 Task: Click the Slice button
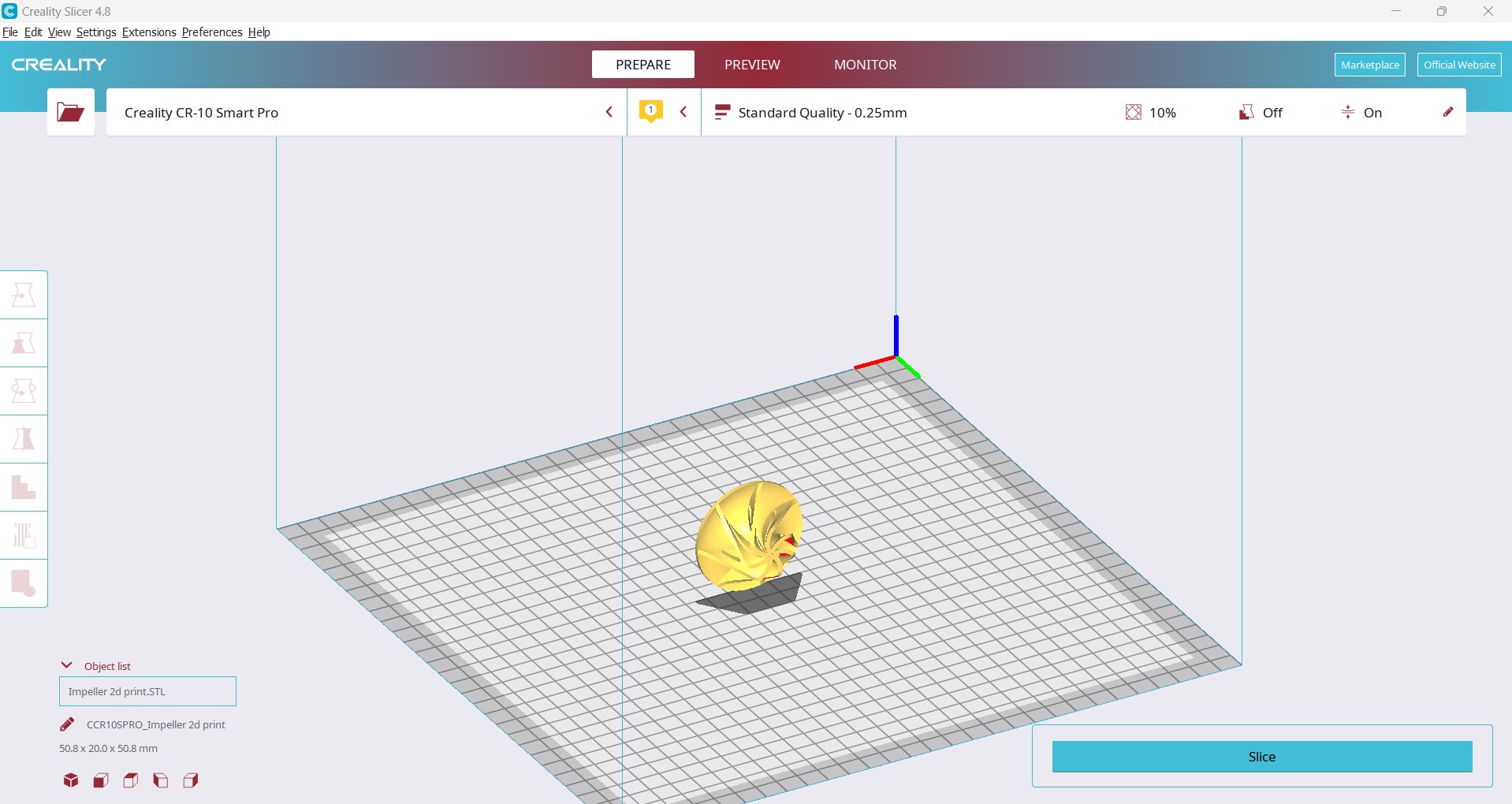1262,757
